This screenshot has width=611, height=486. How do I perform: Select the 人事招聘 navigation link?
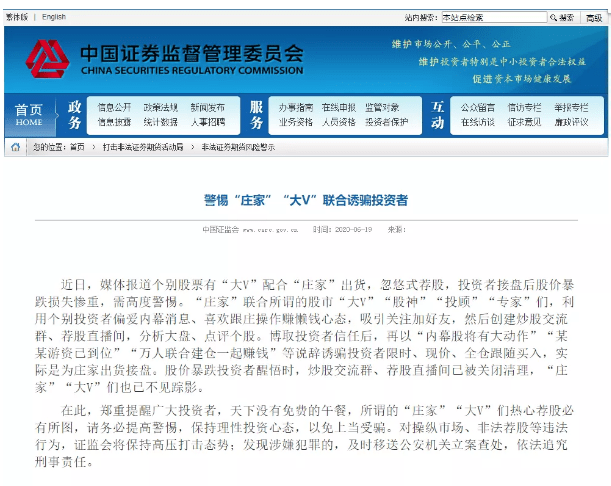click(x=207, y=122)
